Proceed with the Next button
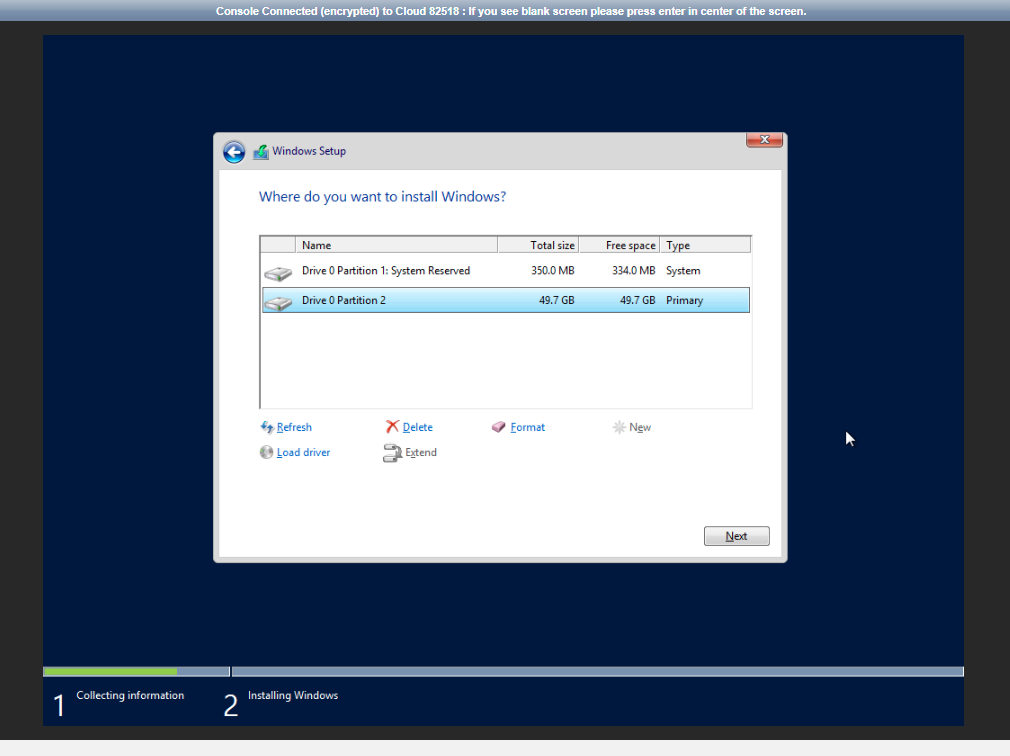Viewport: 1010px width, 756px height. [736, 536]
